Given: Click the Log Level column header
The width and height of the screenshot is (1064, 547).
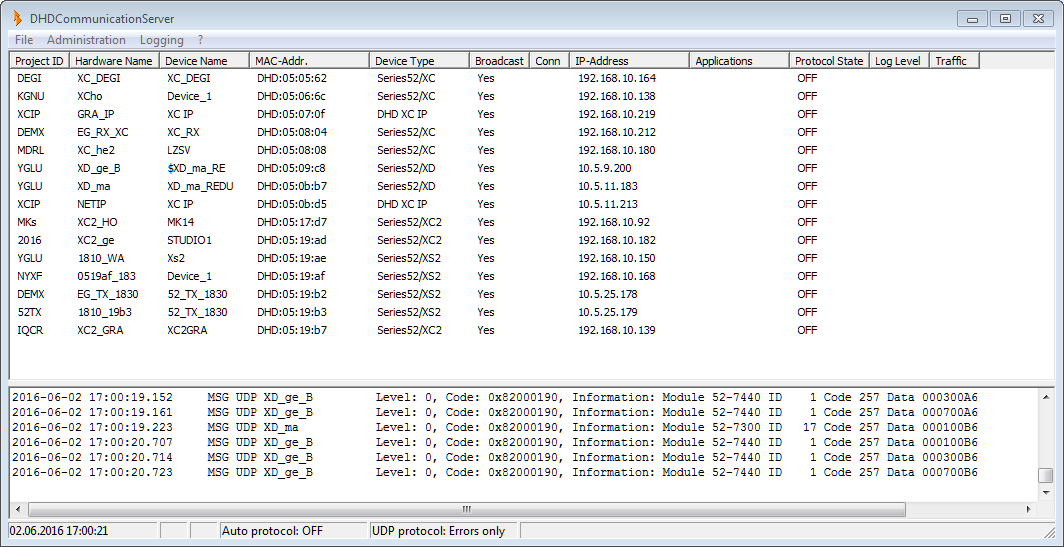Looking at the screenshot, I should click(898, 61).
